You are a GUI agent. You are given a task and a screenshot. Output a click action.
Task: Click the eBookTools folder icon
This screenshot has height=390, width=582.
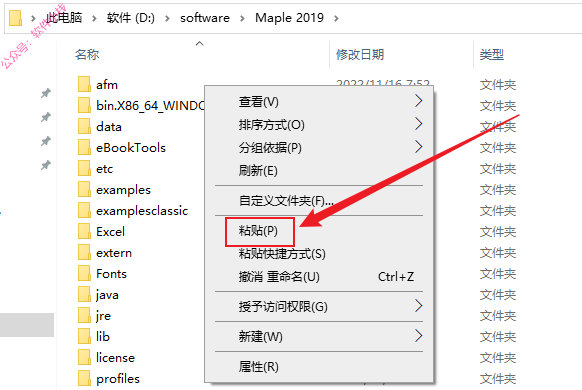[84, 147]
